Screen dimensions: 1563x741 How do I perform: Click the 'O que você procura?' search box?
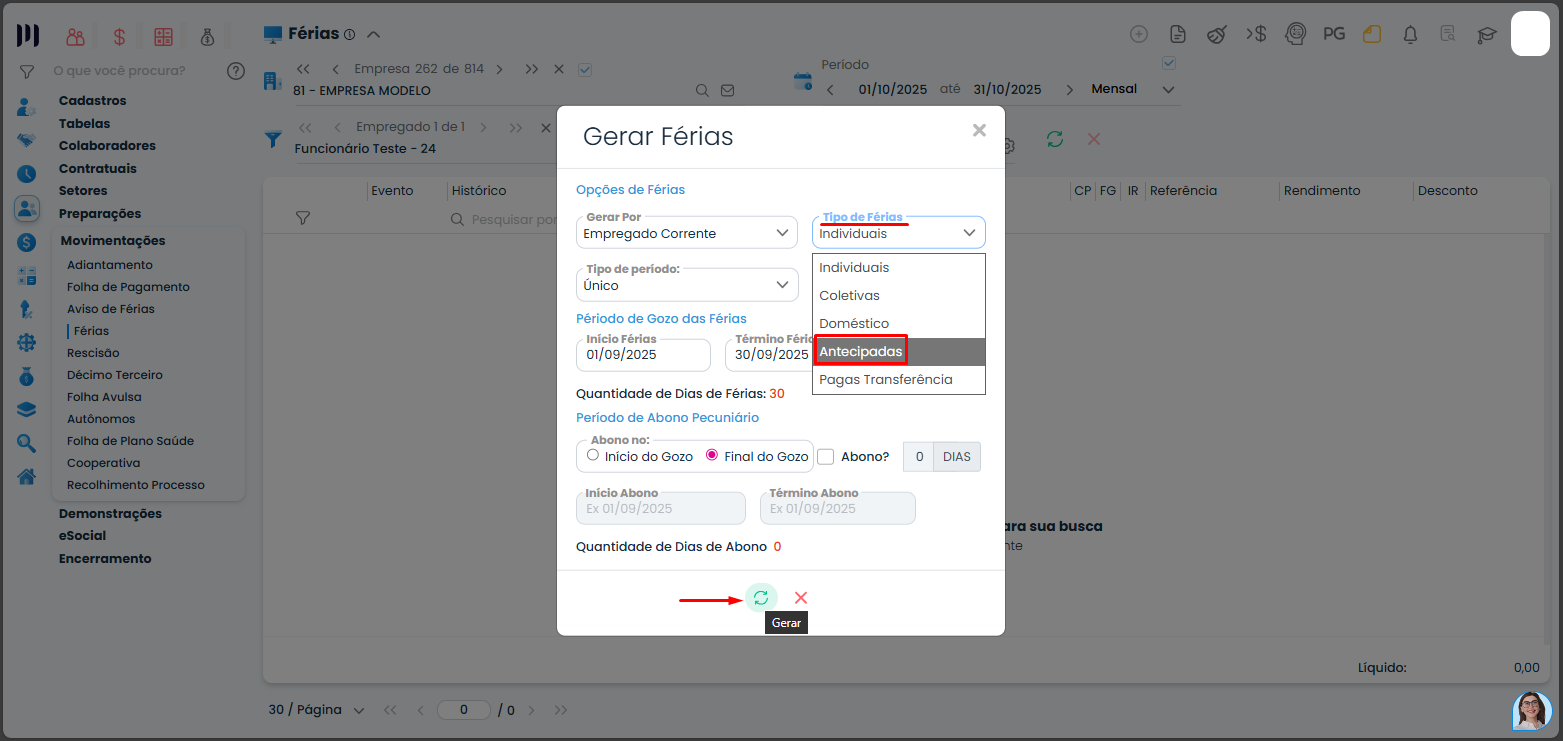tap(119, 71)
